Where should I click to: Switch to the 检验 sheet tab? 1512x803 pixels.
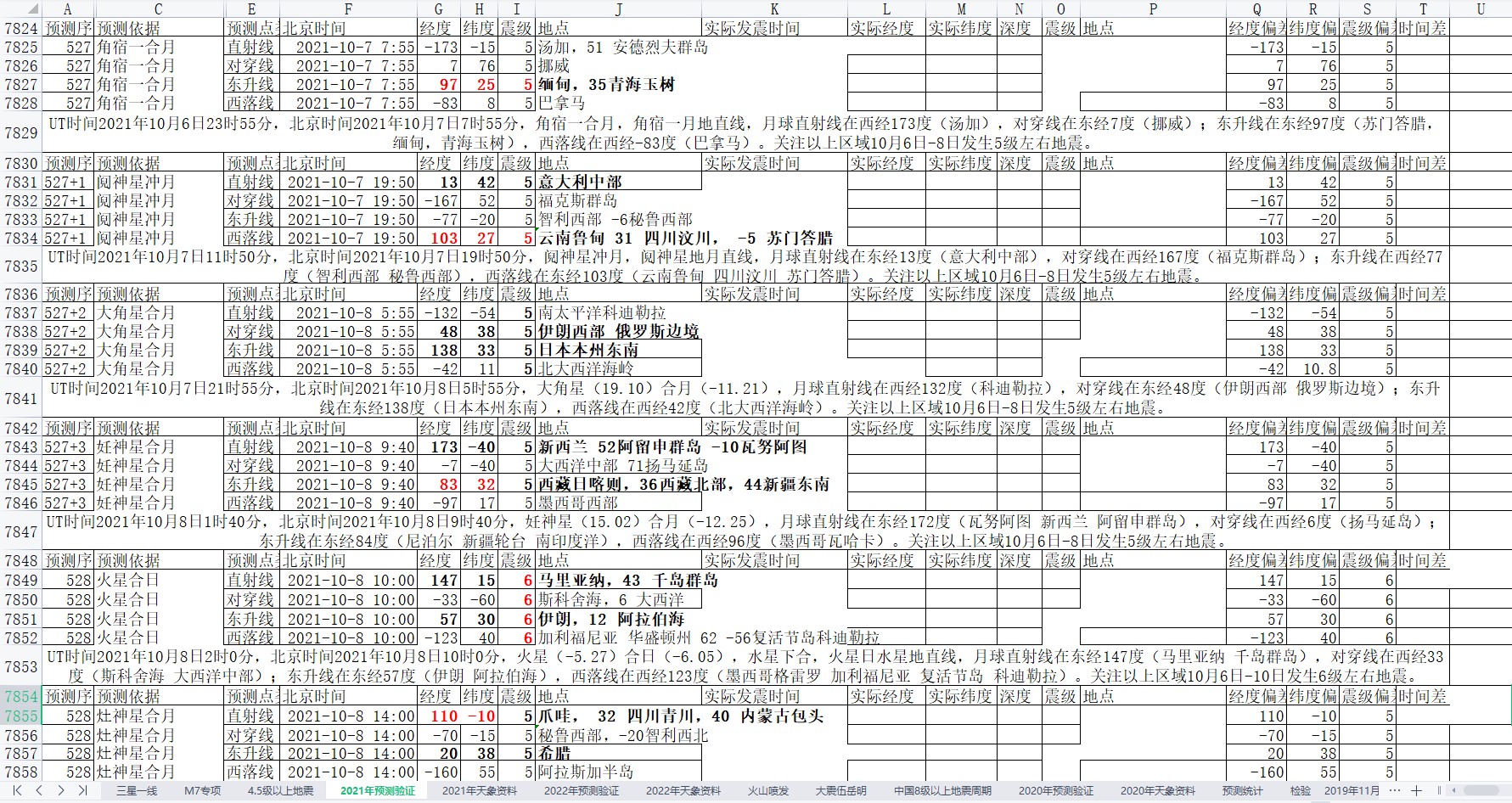coord(1301,790)
